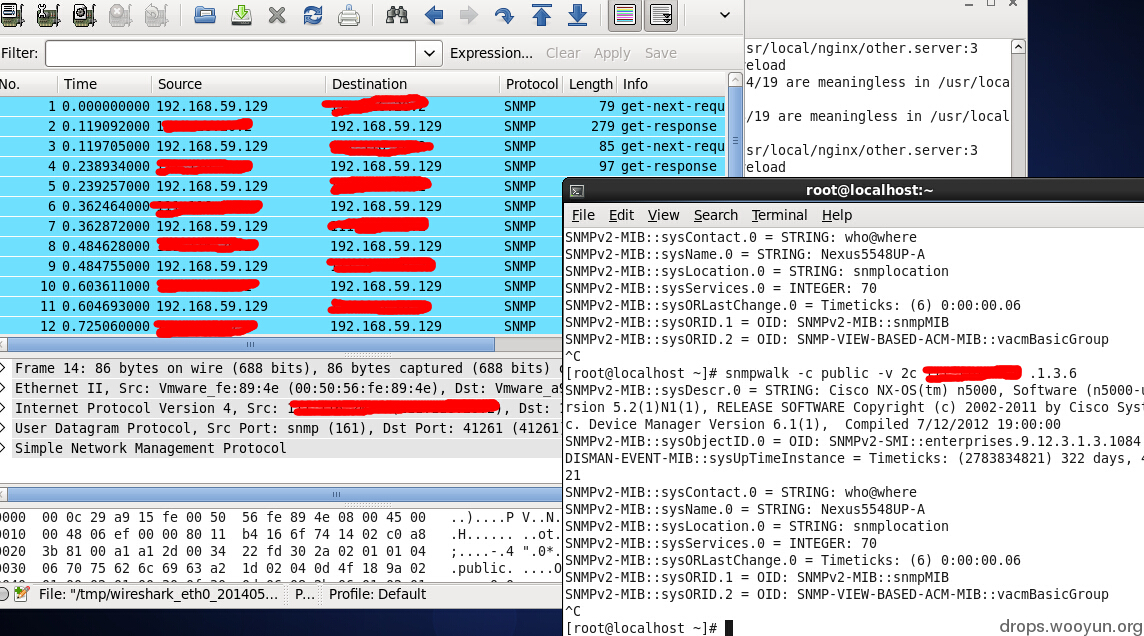The width and height of the screenshot is (1144, 636).
Task: Close this capture file X icon
Action: point(277,15)
